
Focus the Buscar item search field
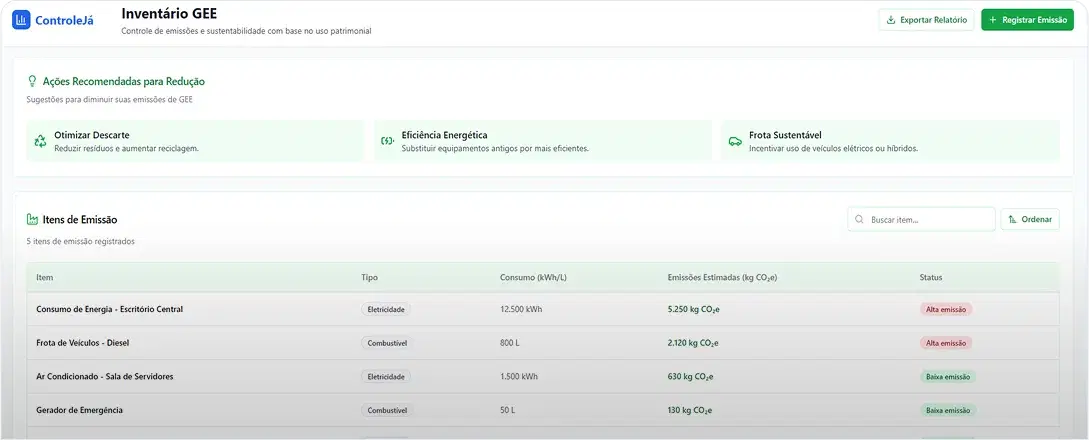tap(928, 219)
